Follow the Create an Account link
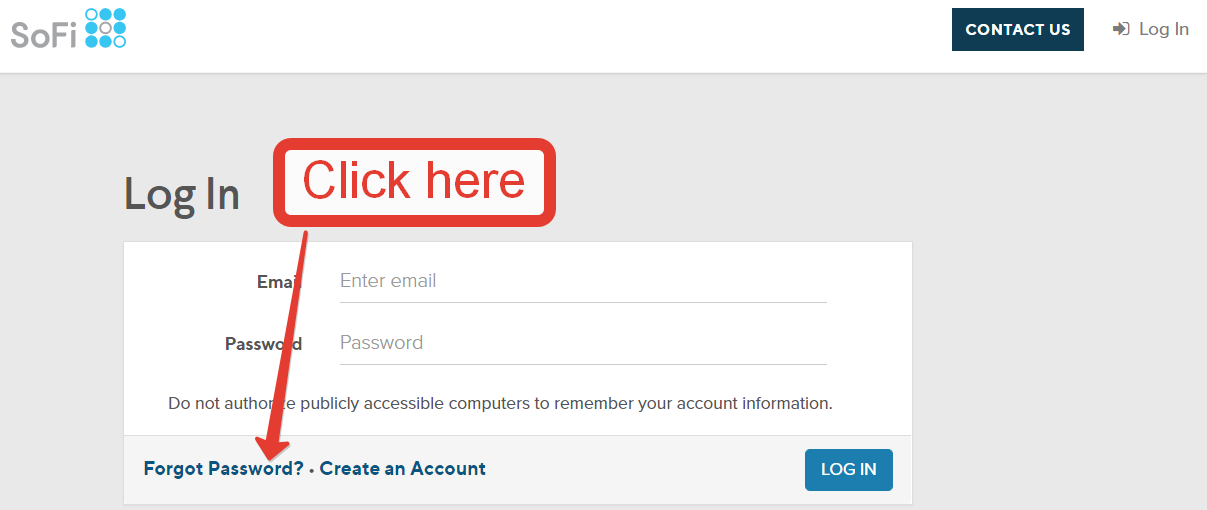 click(x=403, y=468)
